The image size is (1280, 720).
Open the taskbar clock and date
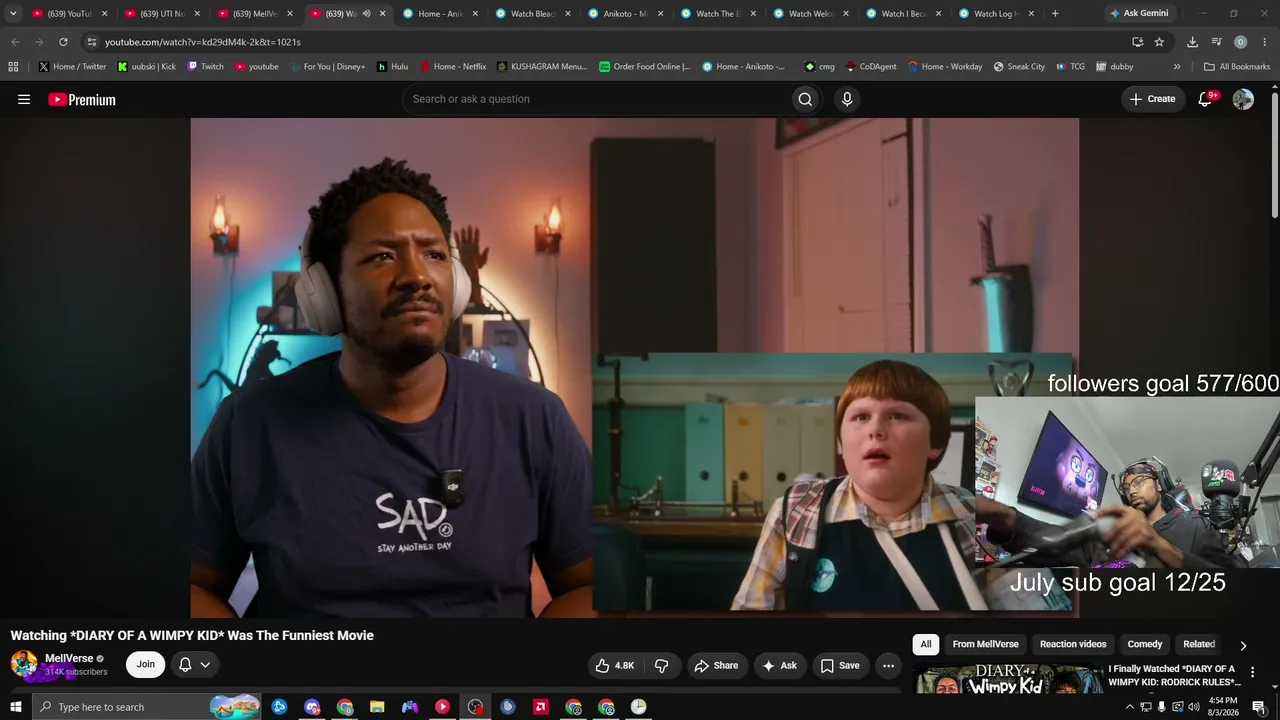click(1223, 707)
